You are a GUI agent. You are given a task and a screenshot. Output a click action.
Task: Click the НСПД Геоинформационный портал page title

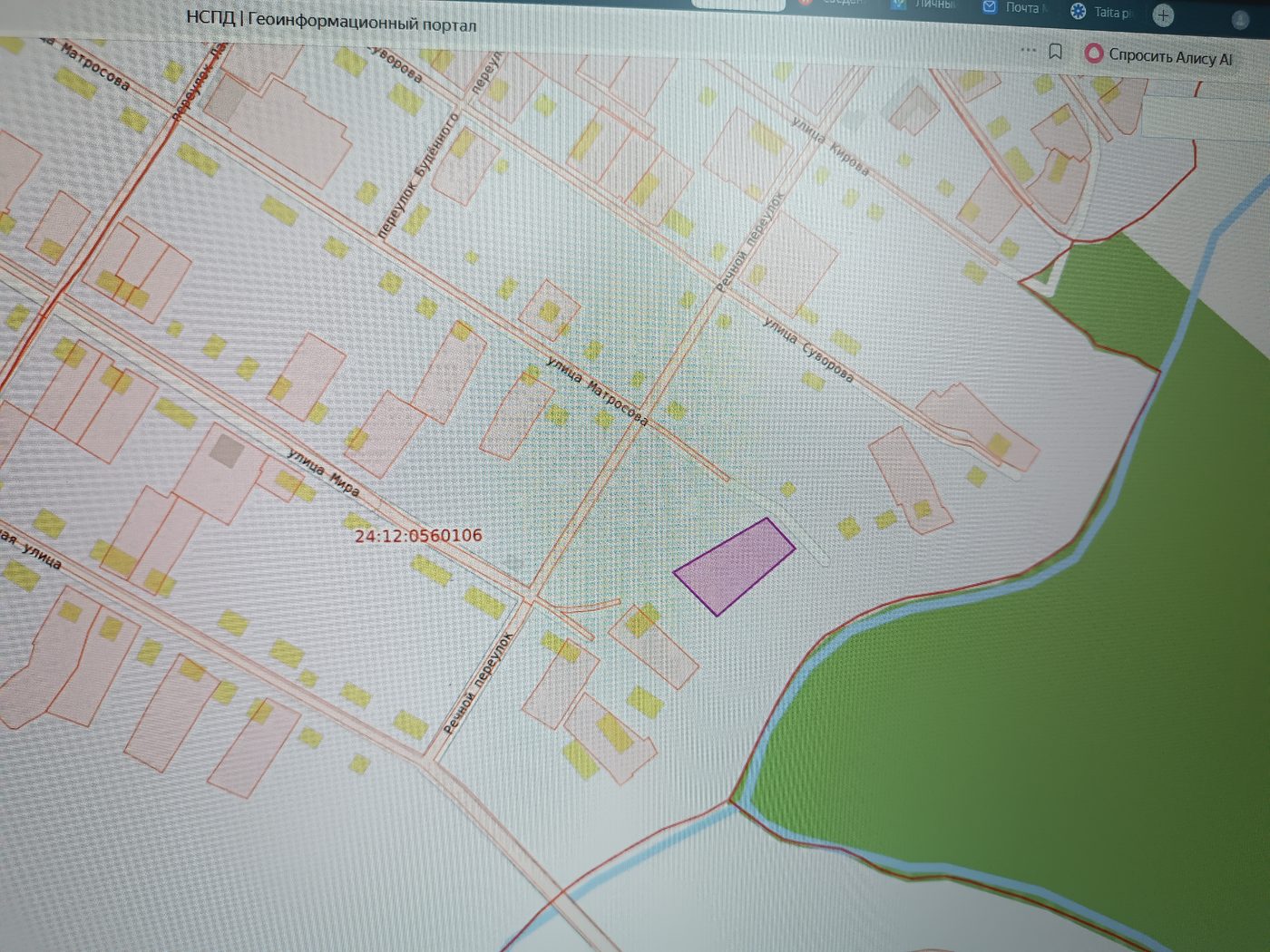(x=331, y=20)
